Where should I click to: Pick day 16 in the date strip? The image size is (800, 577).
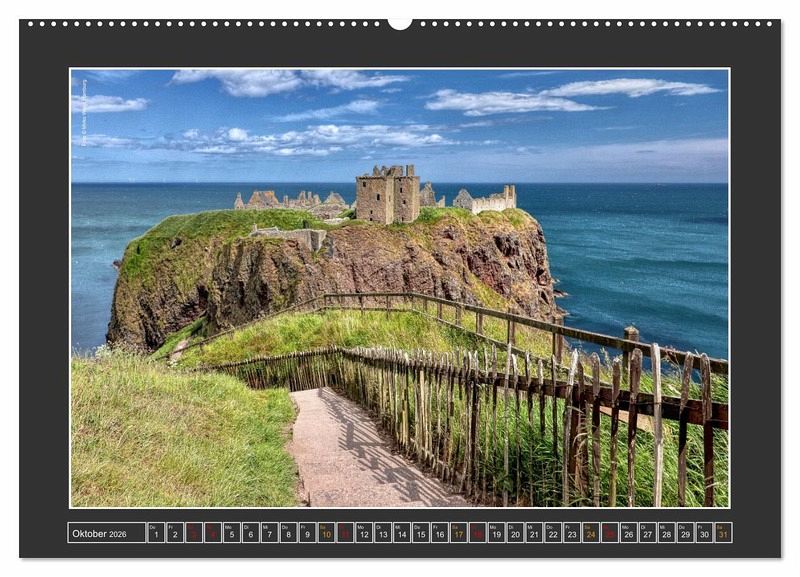pyautogui.click(x=440, y=533)
